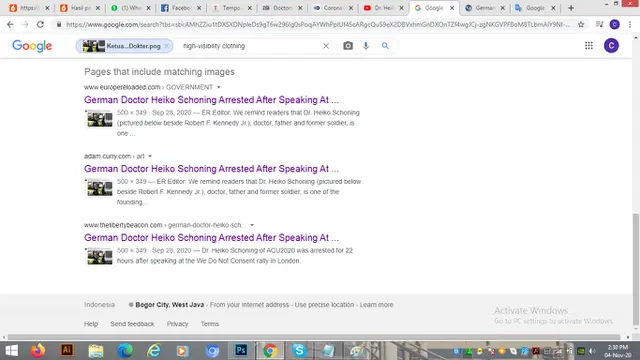This screenshot has width=640, height=360.
Task: Expand options for europereloaded.com result
Action: coord(219,87)
